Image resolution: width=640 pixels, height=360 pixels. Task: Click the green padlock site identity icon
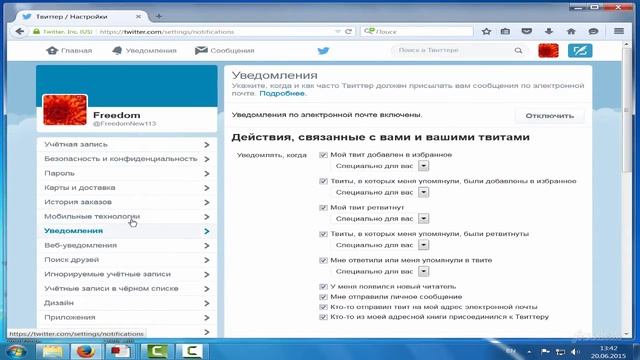[36, 31]
